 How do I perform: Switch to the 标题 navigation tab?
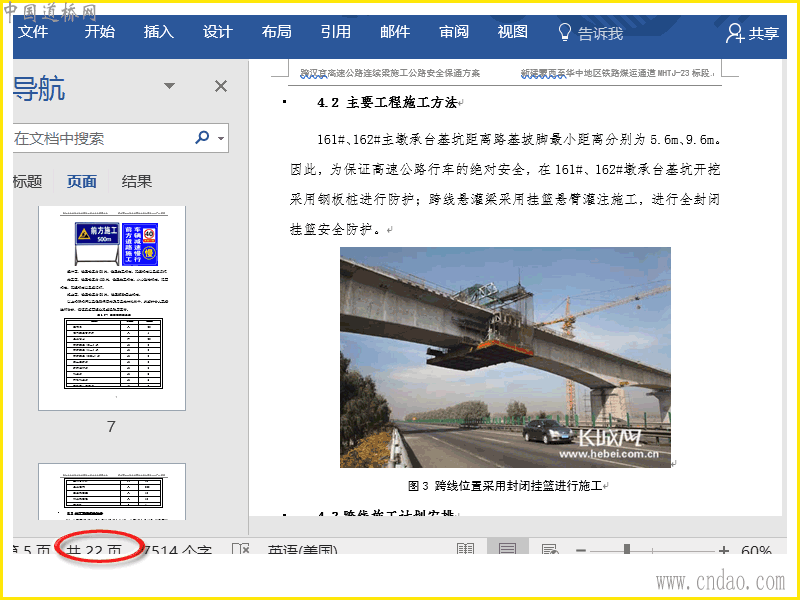[x=28, y=182]
